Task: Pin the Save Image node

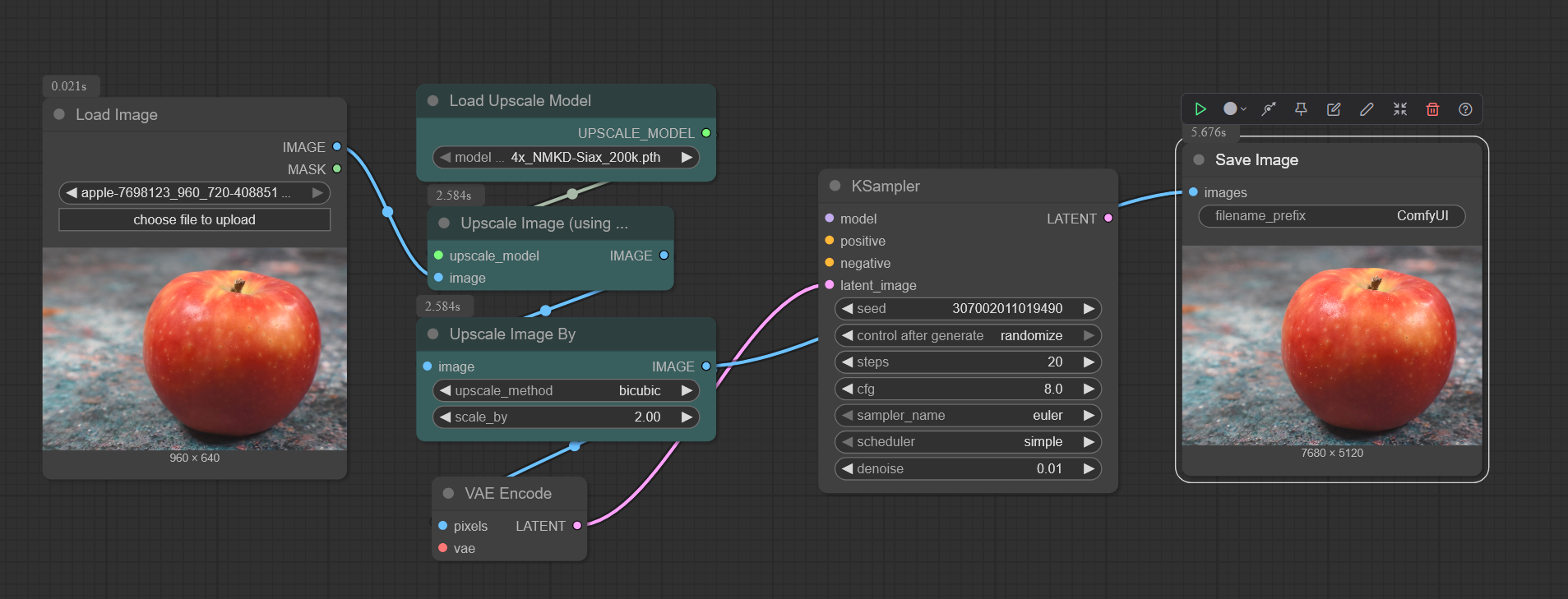Action: (1301, 109)
